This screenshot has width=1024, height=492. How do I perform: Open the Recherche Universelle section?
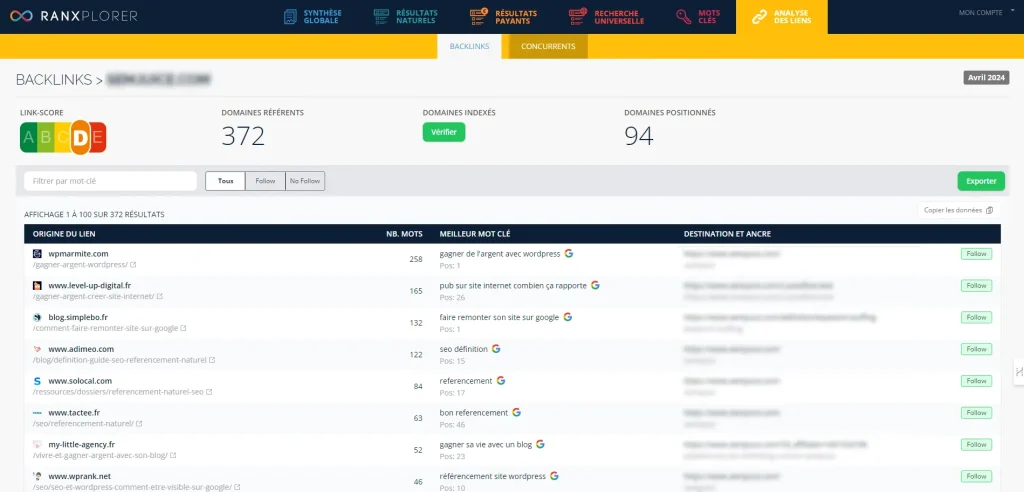[x=607, y=17]
